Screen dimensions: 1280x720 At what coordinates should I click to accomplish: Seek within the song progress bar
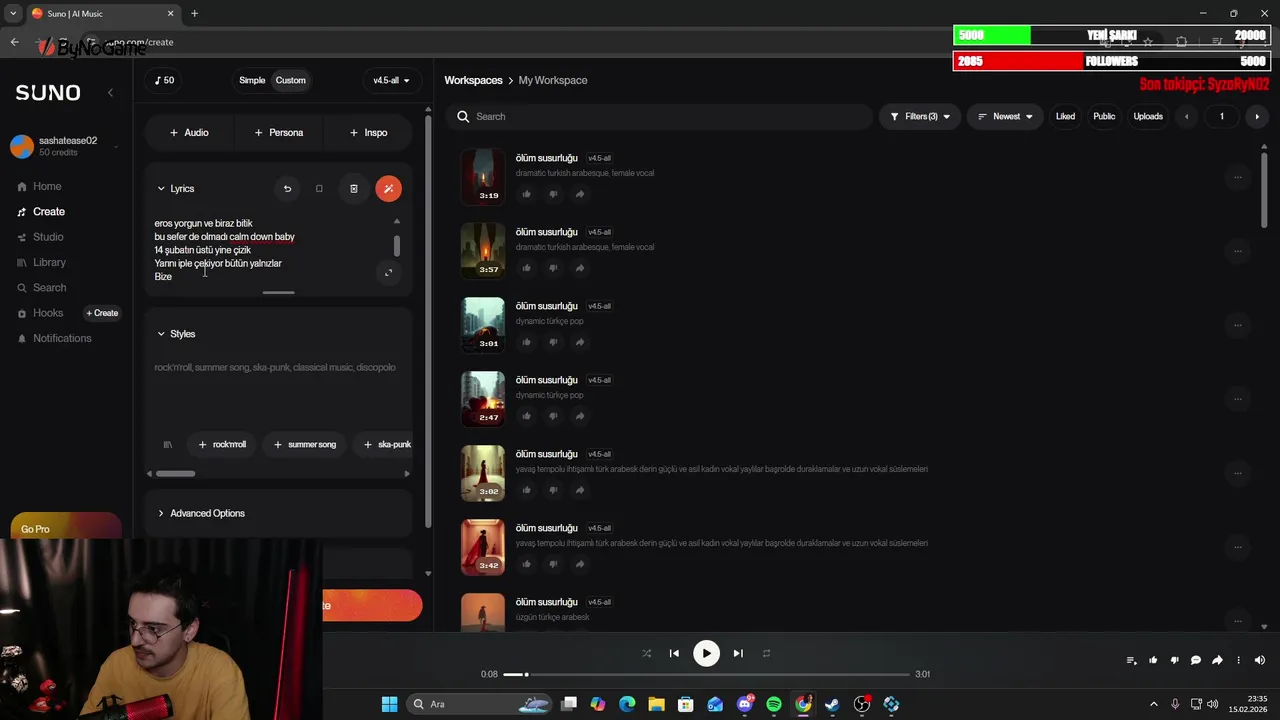(706, 674)
